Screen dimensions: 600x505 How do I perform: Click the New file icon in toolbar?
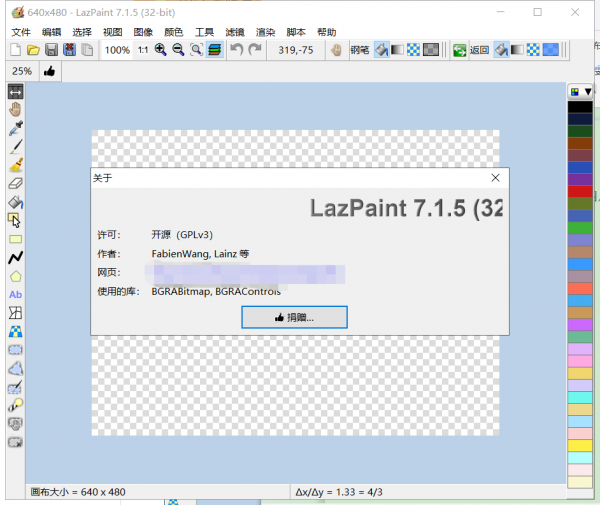(15, 50)
